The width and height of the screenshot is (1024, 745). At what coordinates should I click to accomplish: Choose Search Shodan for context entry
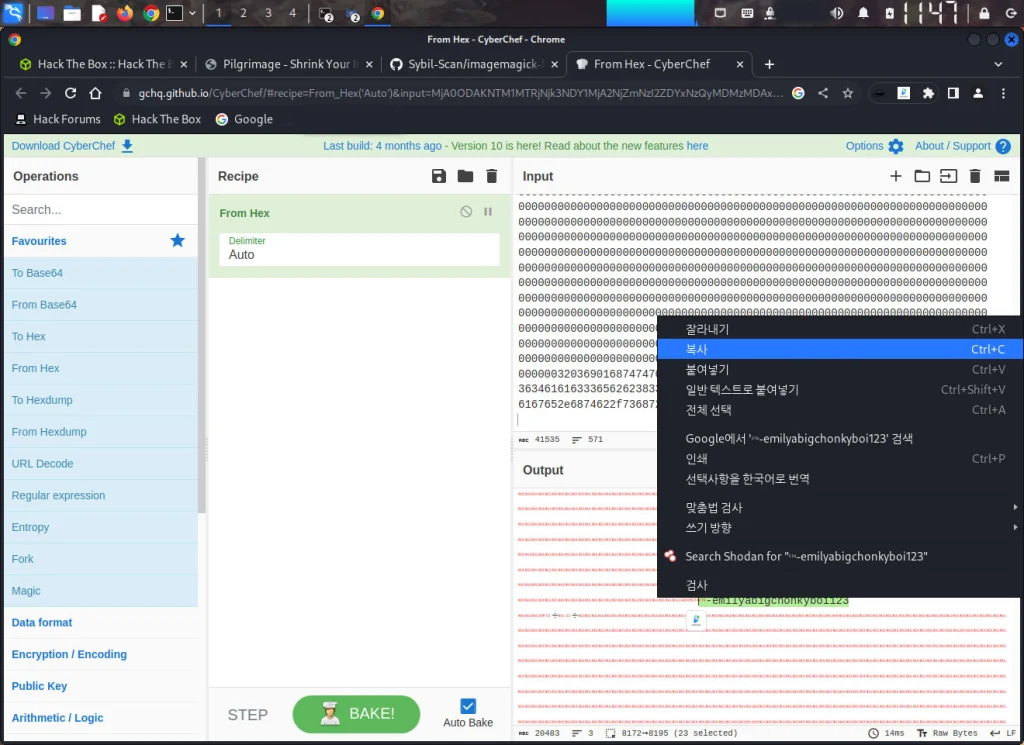pyautogui.click(x=840, y=556)
